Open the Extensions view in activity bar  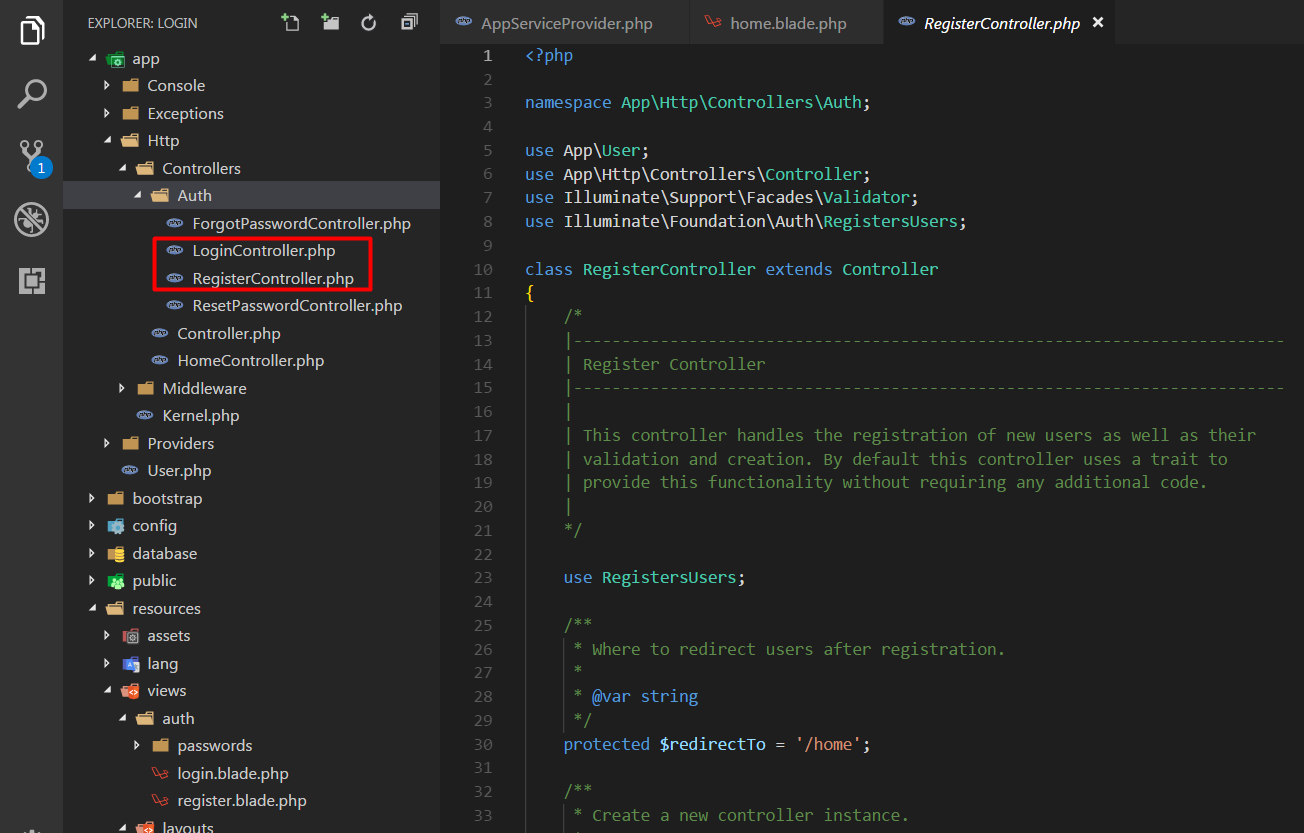pyautogui.click(x=32, y=281)
